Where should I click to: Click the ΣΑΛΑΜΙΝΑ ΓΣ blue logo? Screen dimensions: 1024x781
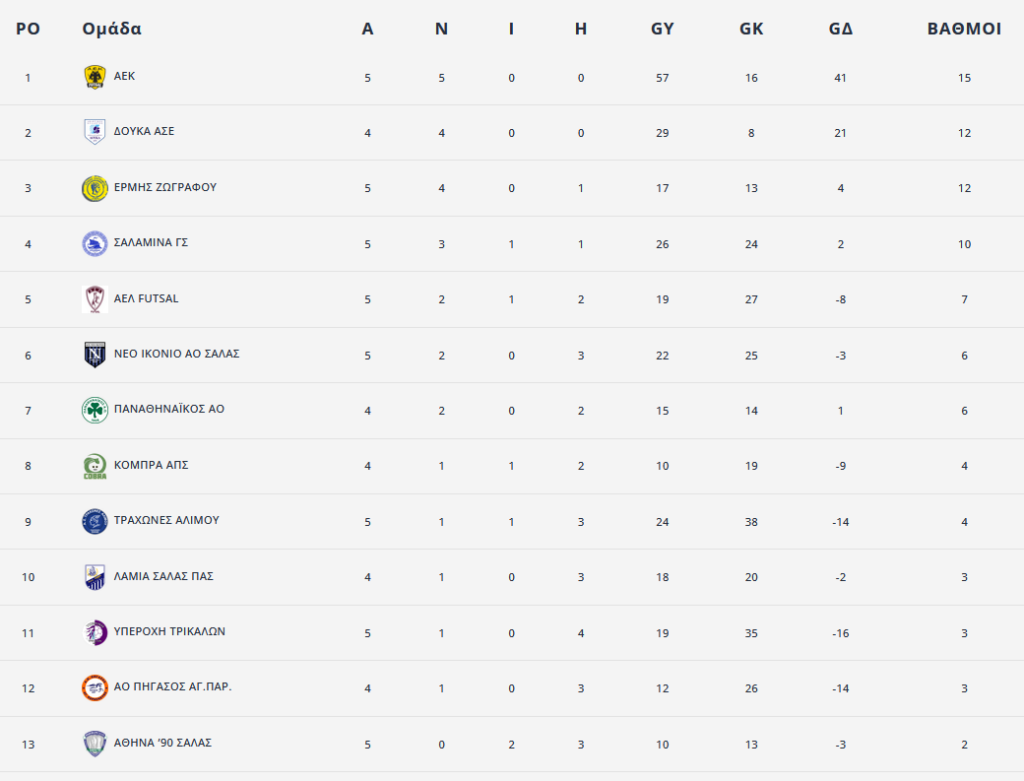[95, 244]
